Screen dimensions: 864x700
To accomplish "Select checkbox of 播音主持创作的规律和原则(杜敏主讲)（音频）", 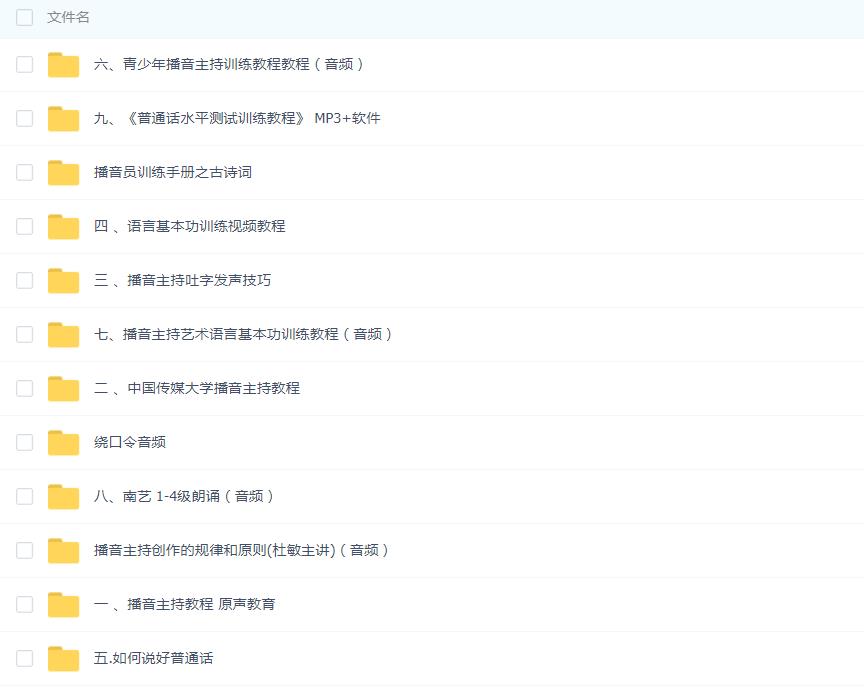I will coord(24,551).
